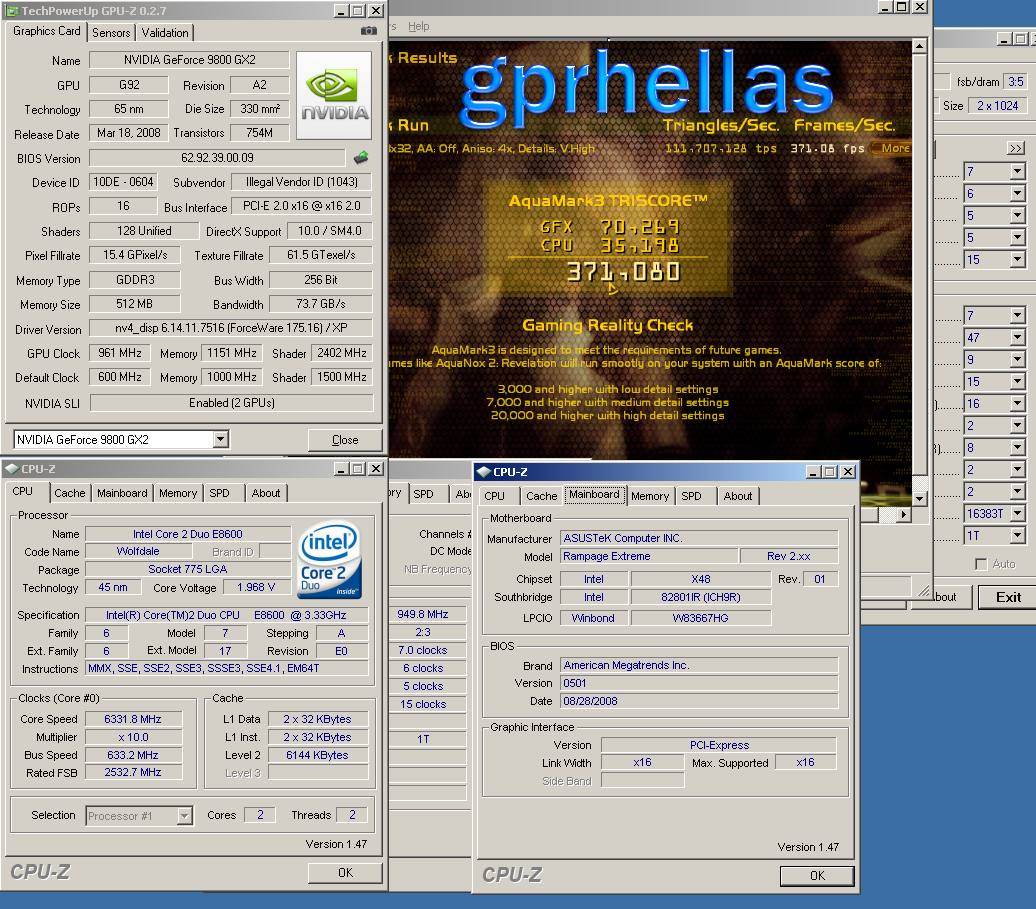Click the front CPU-Z Mainboard window title icon

pyautogui.click(x=484, y=472)
